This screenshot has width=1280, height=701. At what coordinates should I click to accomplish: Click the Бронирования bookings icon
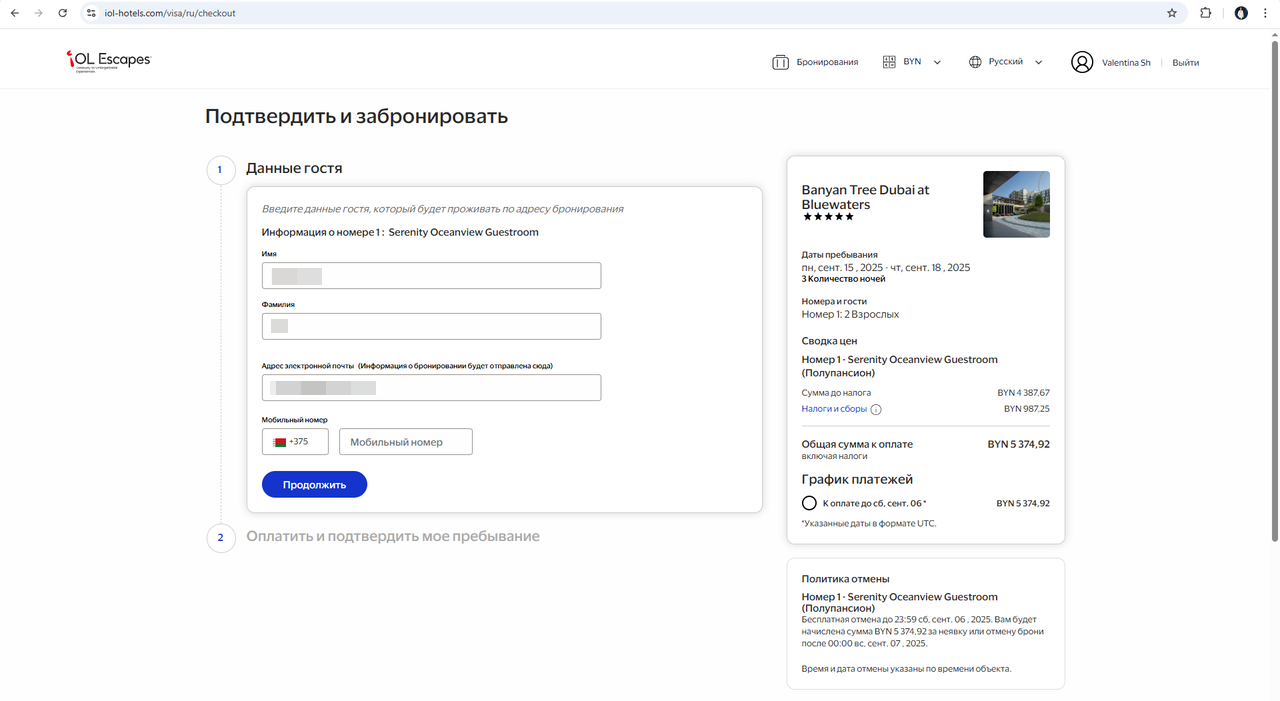(x=781, y=62)
